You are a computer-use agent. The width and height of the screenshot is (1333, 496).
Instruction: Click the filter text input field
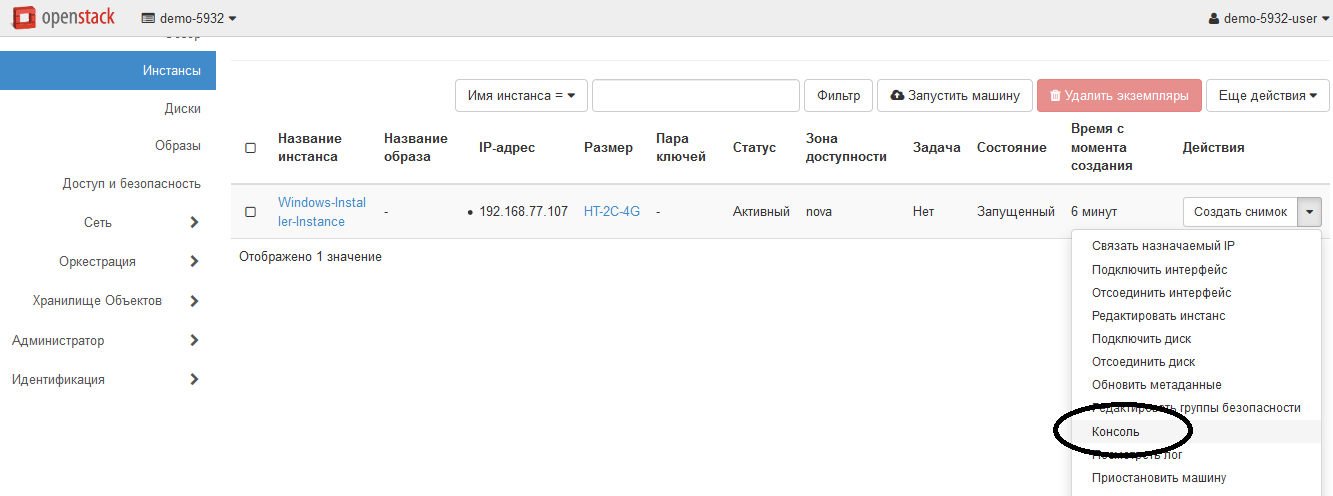[x=695, y=96]
